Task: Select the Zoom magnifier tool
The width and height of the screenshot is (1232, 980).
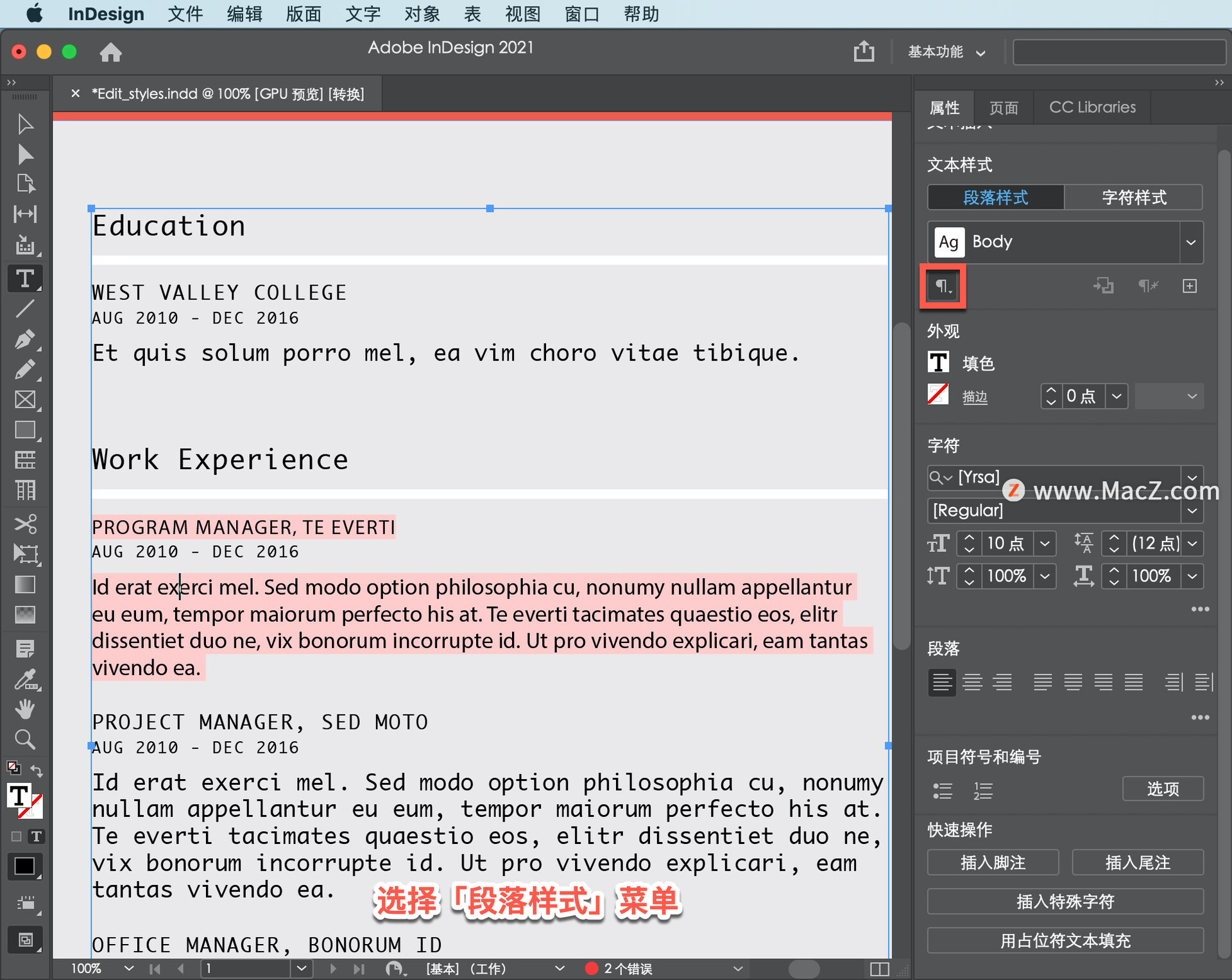Action: tap(25, 739)
